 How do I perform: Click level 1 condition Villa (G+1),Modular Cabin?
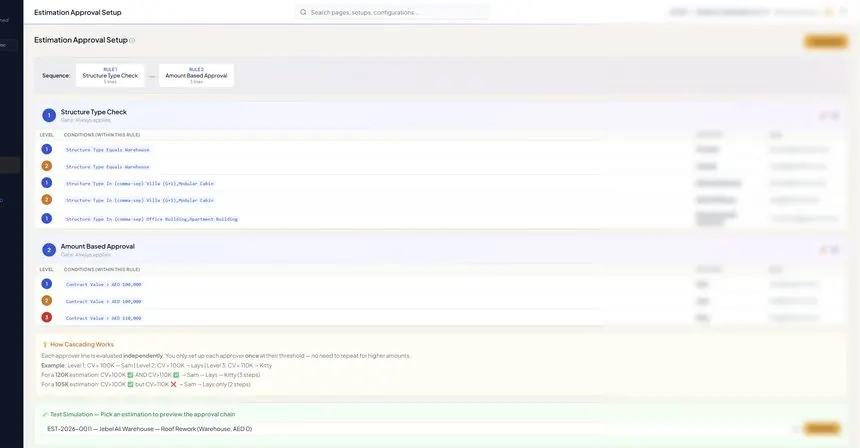pos(140,184)
